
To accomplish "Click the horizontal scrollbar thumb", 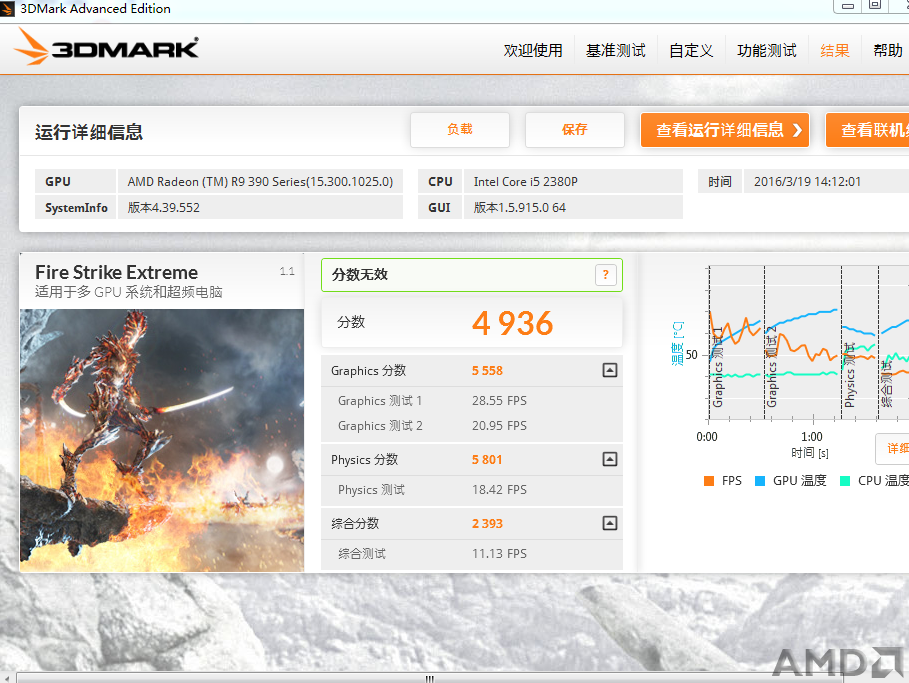I will tap(429, 678).
